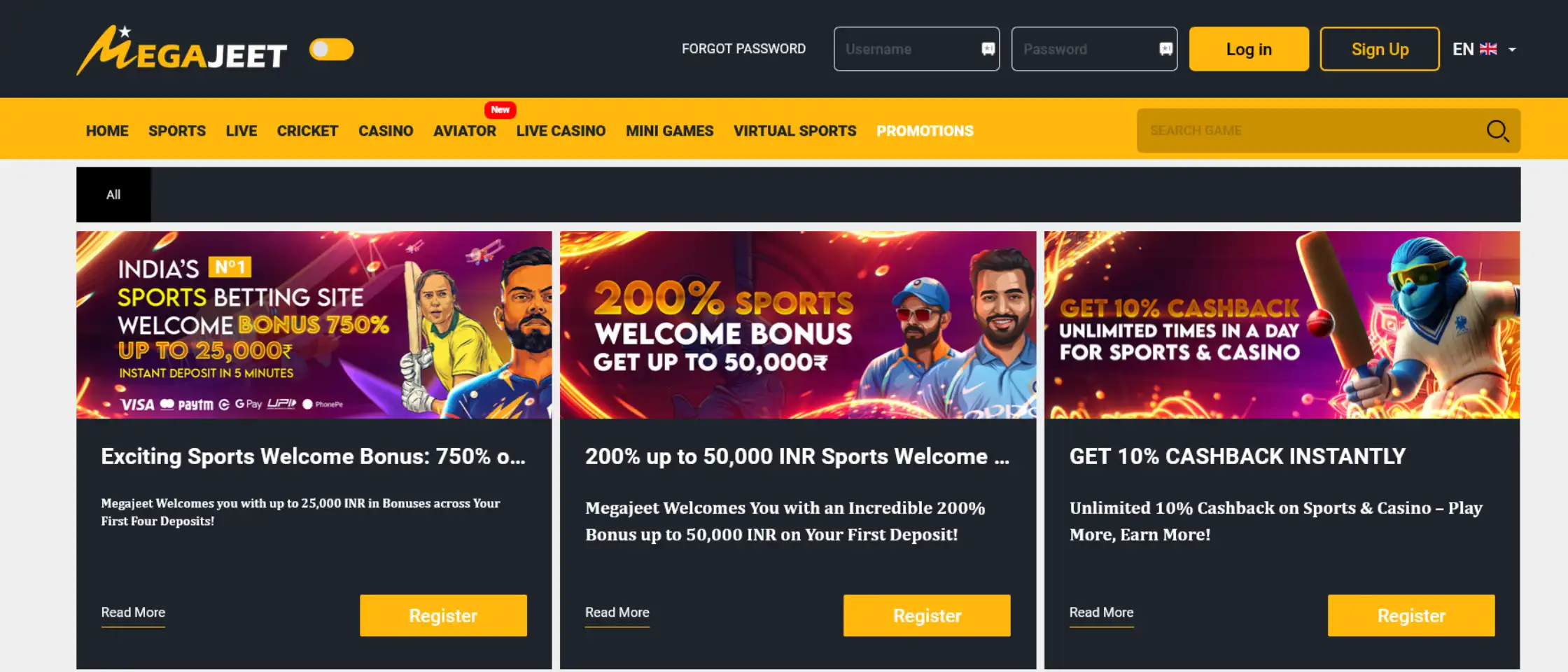Click the UK flag language icon
The height and width of the screenshot is (672, 1568).
coord(1488,49)
